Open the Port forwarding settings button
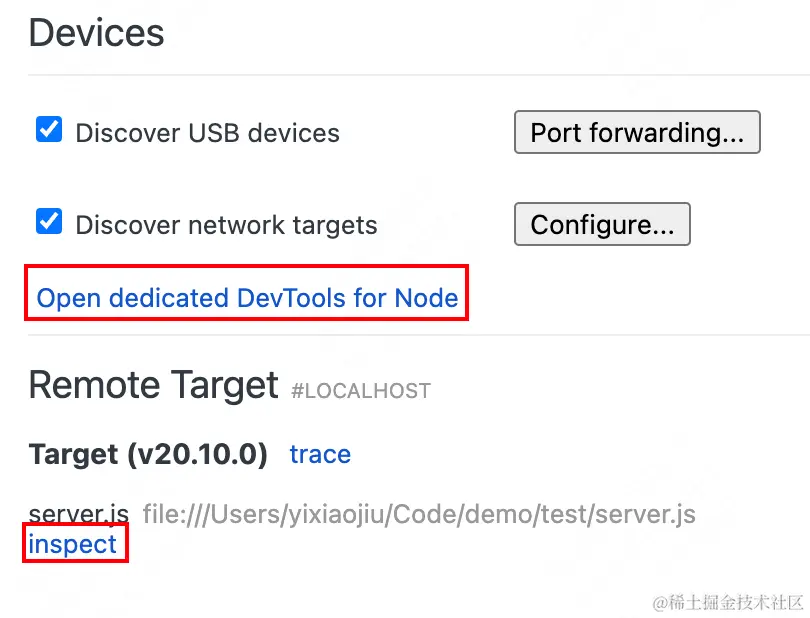 pyautogui.click(x=637, y=133)
